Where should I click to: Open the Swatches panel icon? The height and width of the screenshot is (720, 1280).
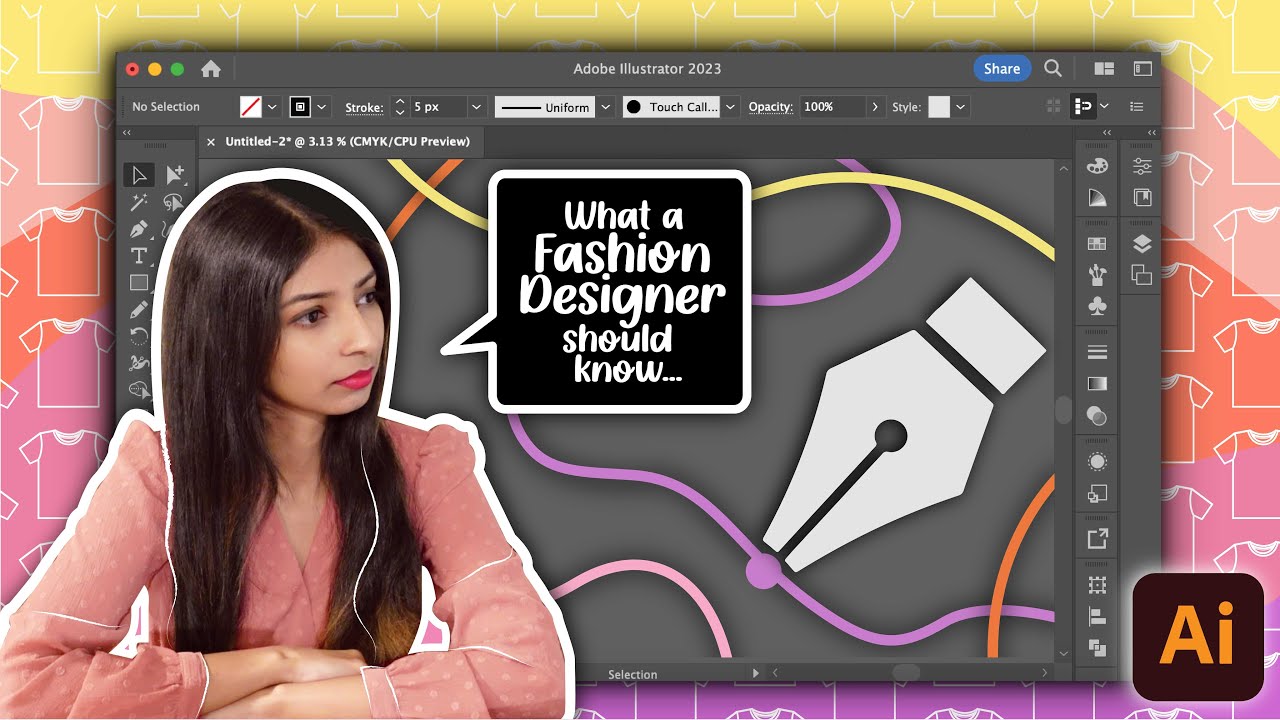1097,243
